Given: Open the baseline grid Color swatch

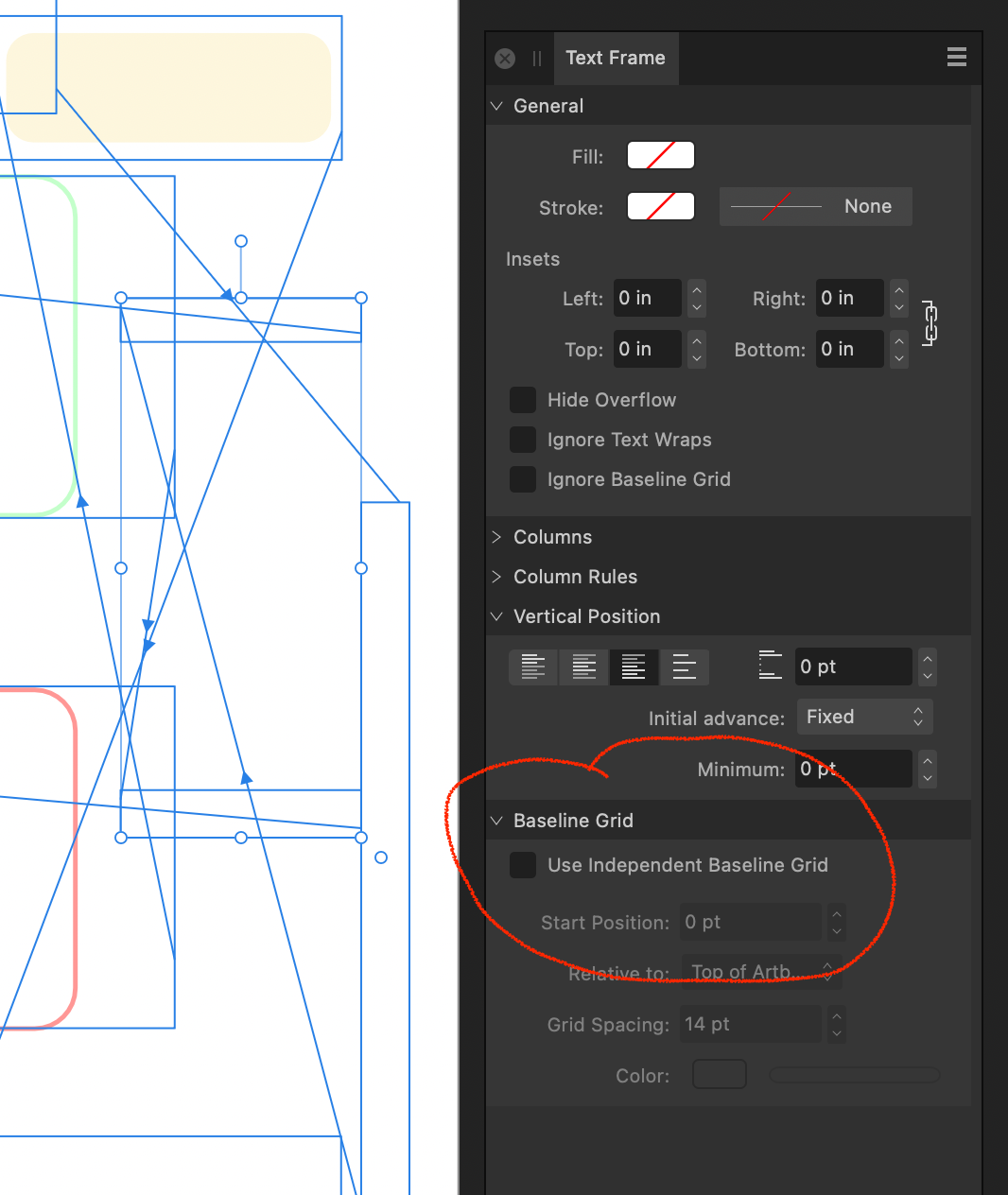Looking at the screenshot, I should click(x=720, y=1074).
